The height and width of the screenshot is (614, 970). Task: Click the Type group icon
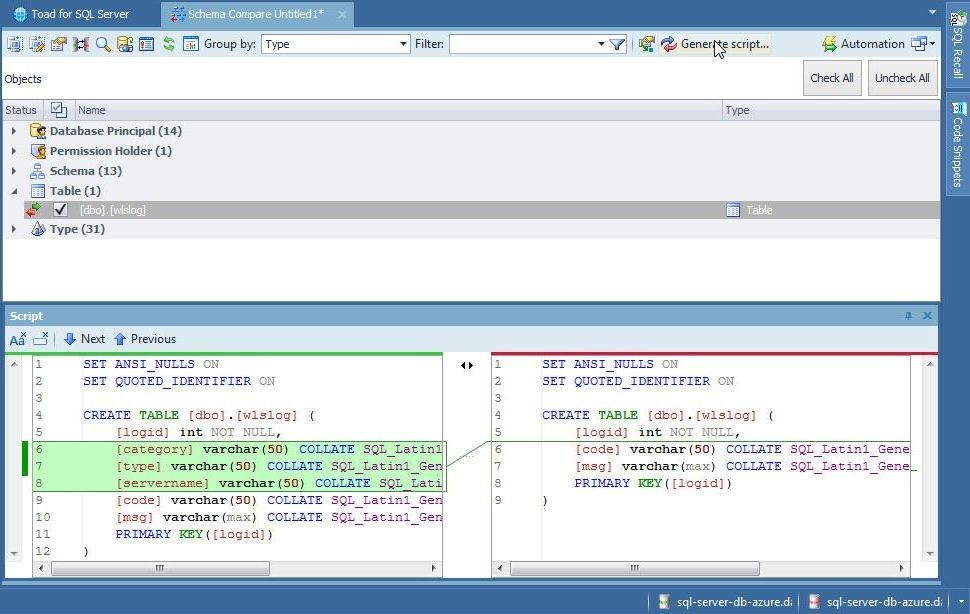tap(38, 229)
